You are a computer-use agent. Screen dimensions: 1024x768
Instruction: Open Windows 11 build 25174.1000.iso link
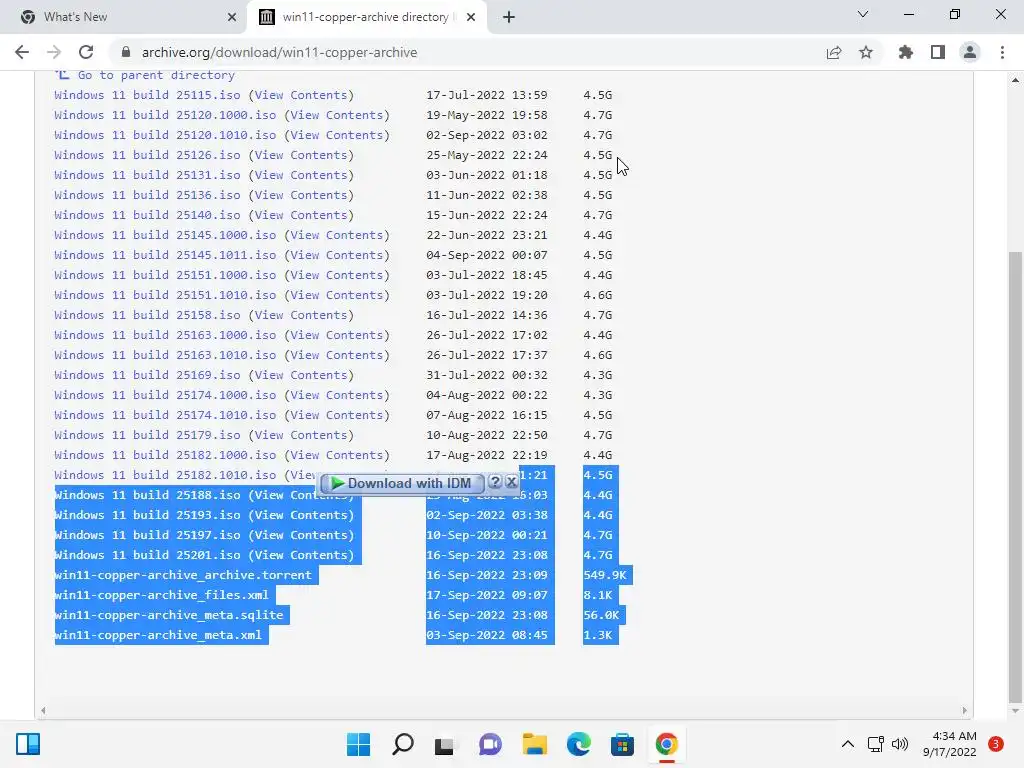tap(165, 395)
